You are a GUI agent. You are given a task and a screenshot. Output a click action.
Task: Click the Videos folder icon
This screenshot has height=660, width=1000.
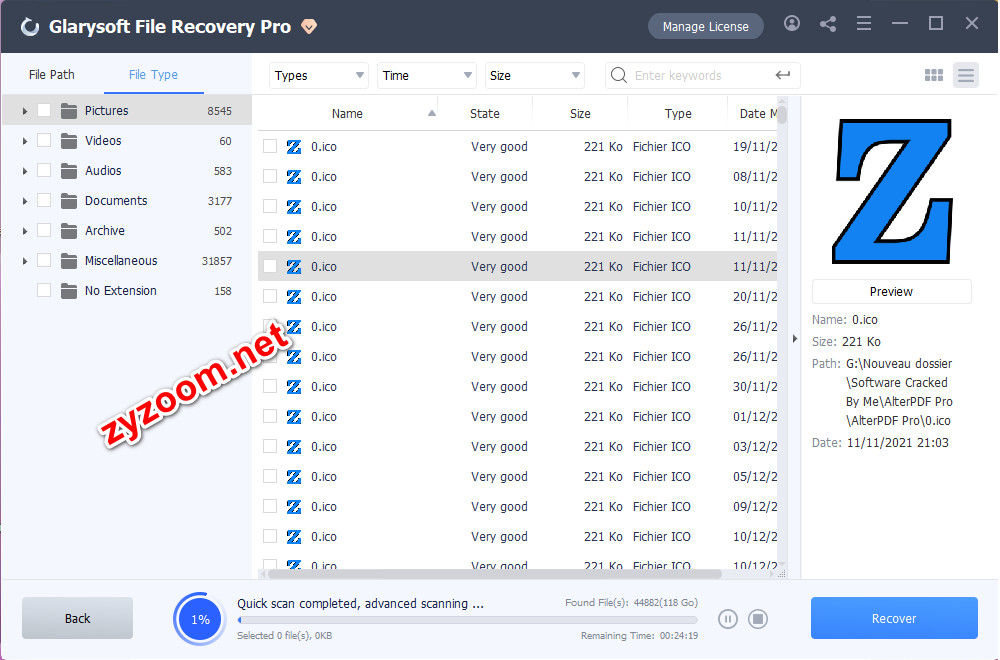tap(69, 141)
